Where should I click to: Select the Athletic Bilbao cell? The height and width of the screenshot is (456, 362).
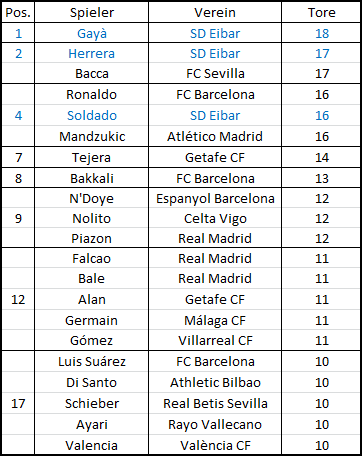tap(215, 382)
